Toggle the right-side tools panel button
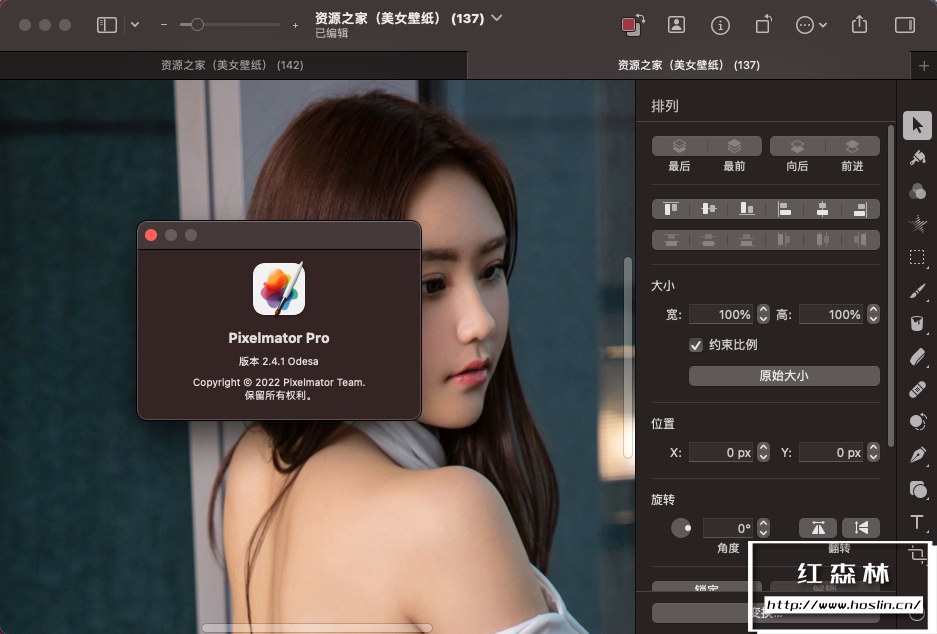The width and height of the screenshot is (937, 634). tap(905, 24)
